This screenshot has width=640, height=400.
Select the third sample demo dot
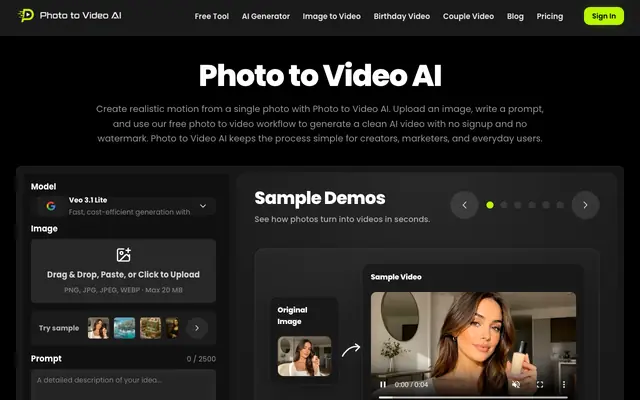pyautogui.click(x=518, y=205)
